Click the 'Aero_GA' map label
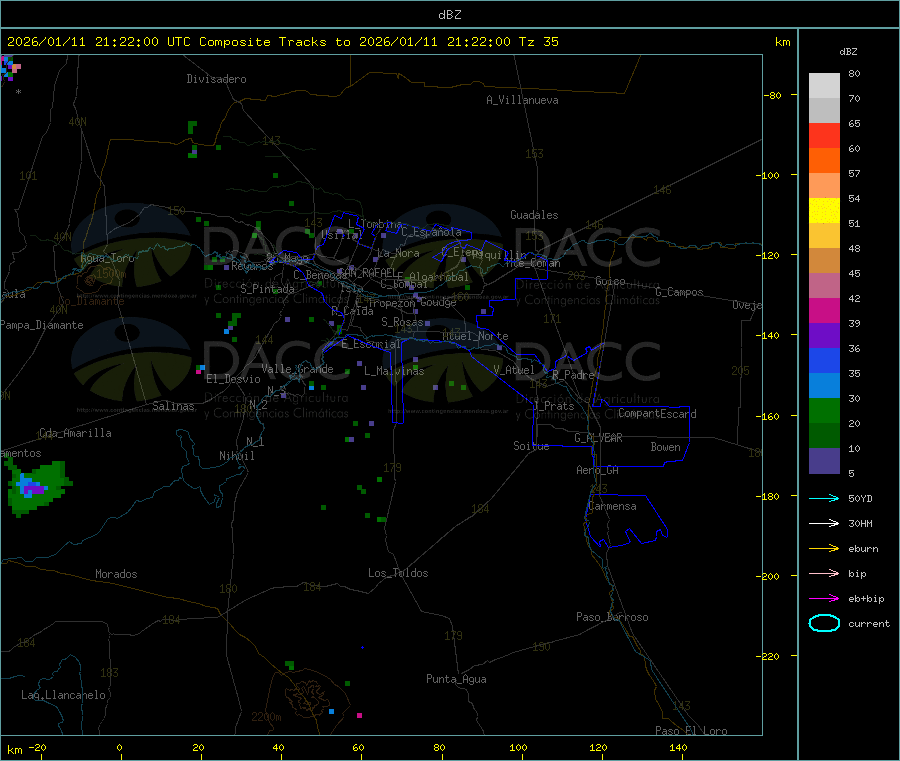 598,470
